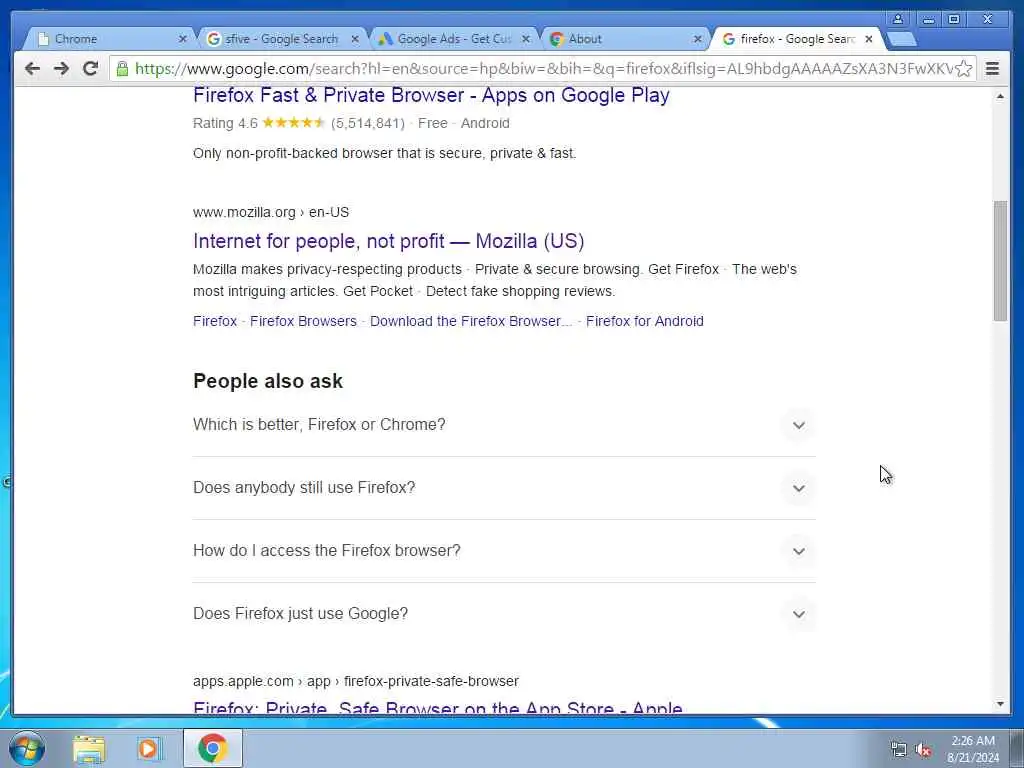Open the taskbar clock showing 2:26 AM
The image size is (1024, 768).
pos(973,749)
